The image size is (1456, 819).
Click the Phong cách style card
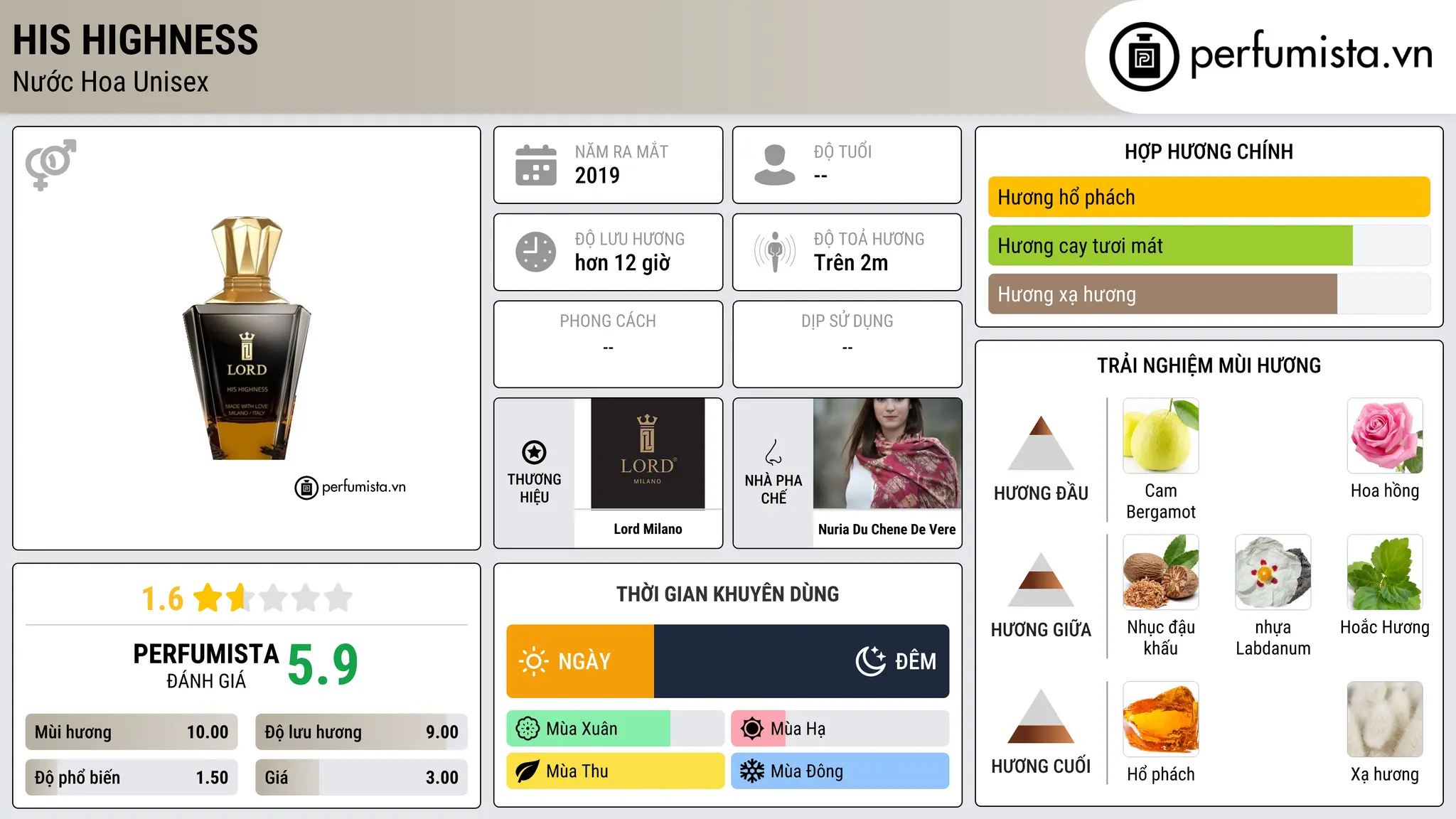[x=608, y=344]
